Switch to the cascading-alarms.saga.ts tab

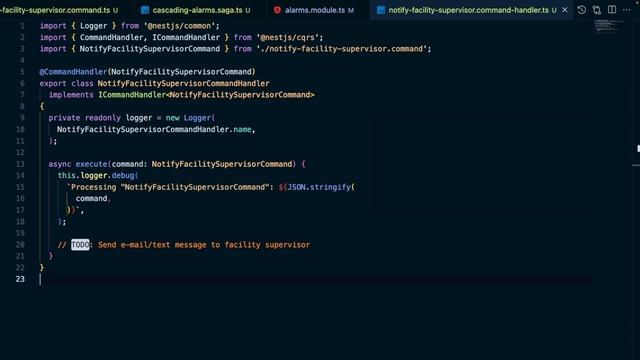tap(197, 10)
